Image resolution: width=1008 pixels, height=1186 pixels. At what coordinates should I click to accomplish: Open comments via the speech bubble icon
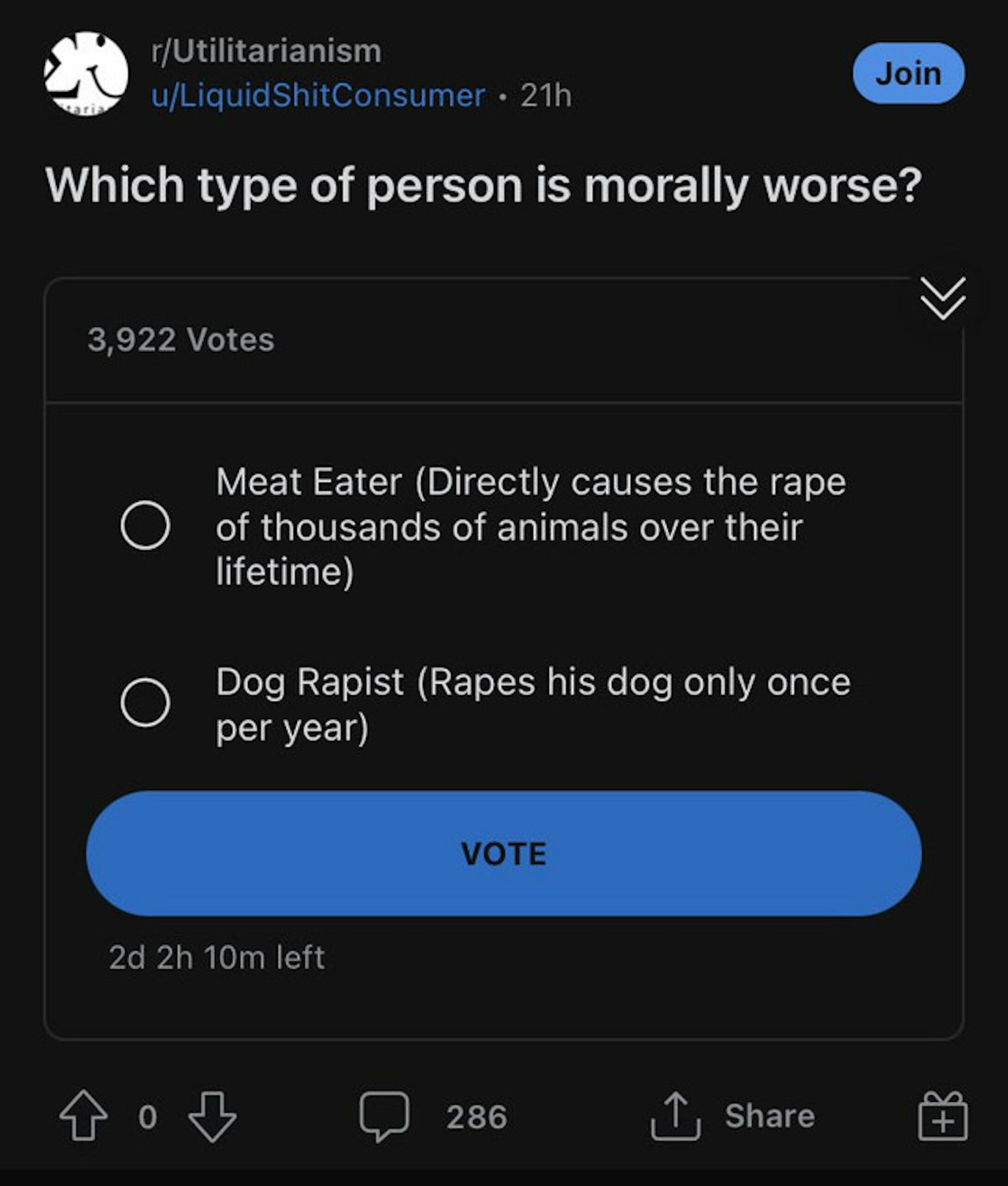pos(384,1115)
